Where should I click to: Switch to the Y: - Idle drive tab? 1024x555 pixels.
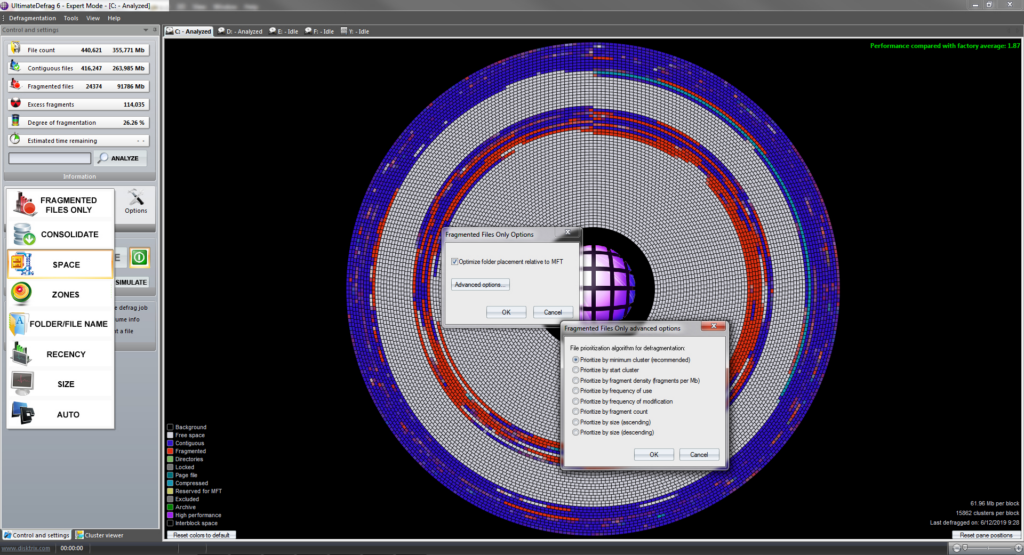click(355, 31)
